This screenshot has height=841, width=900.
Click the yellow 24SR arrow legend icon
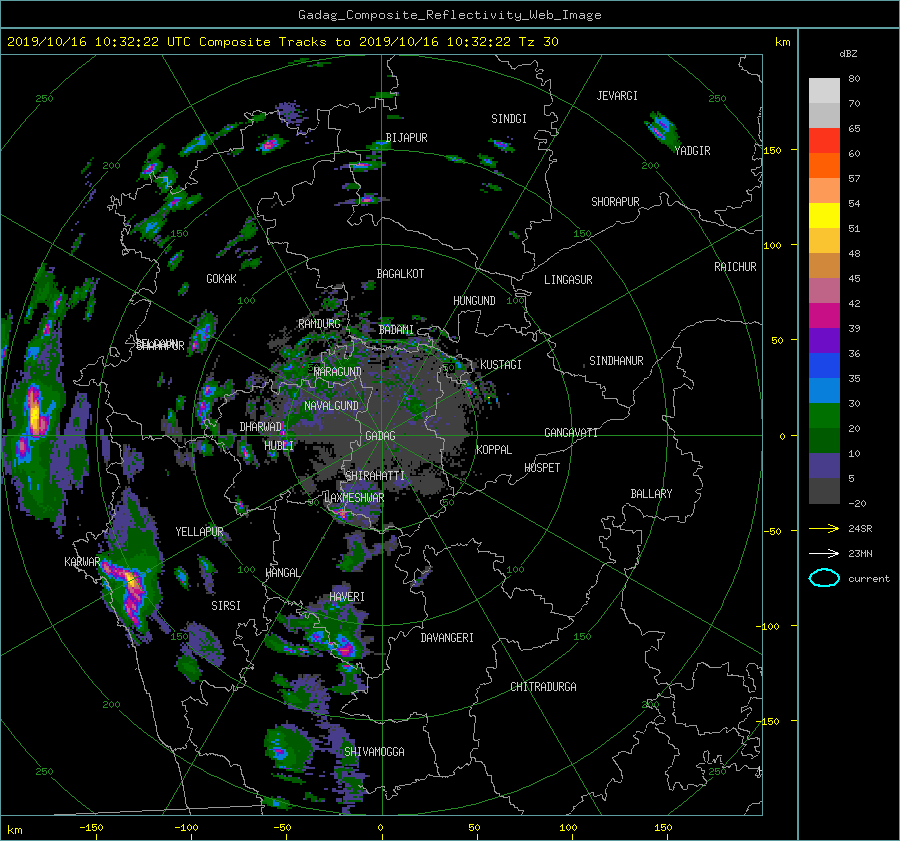point(824,528)
